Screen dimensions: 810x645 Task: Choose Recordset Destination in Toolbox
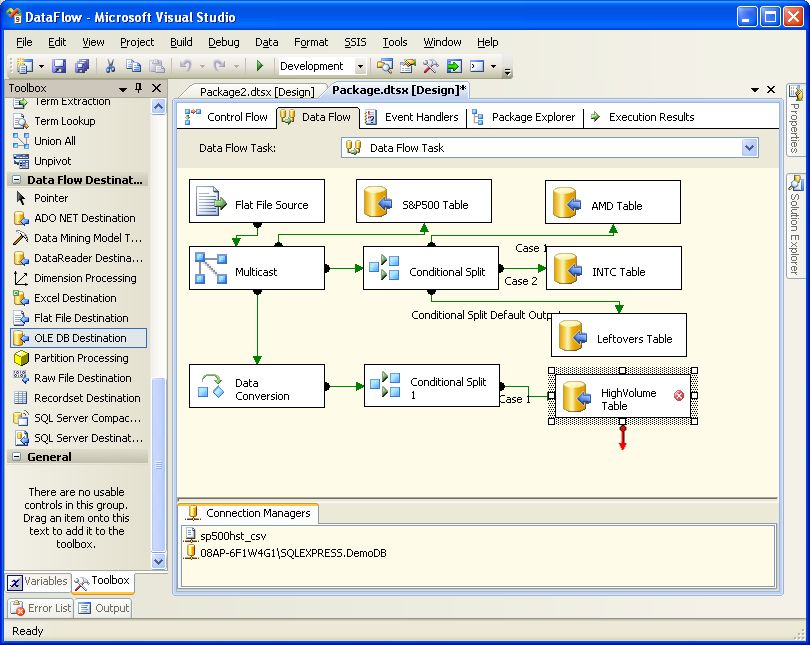[79, 398]
